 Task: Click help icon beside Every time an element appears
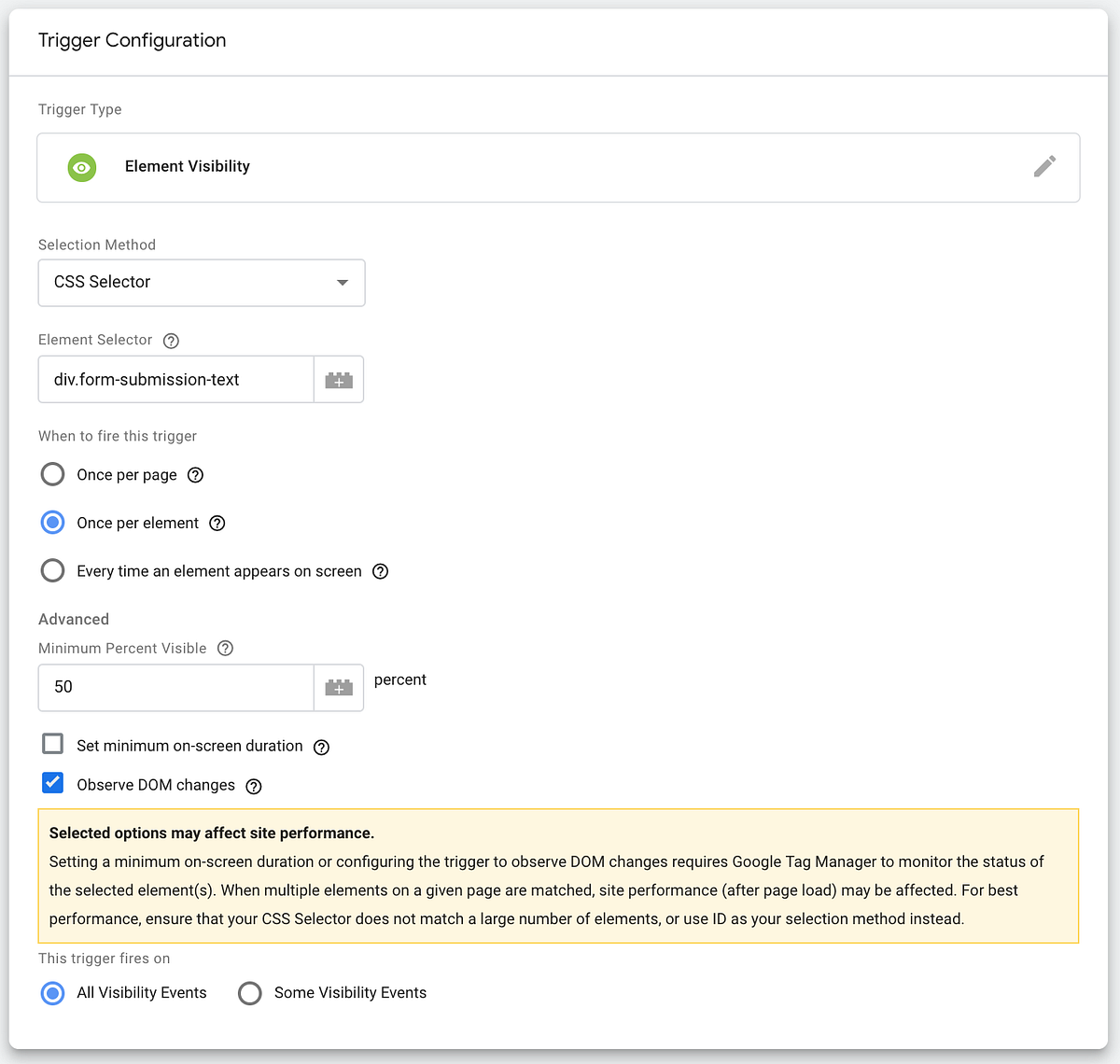pyautogui.click(x=381, y=571)
